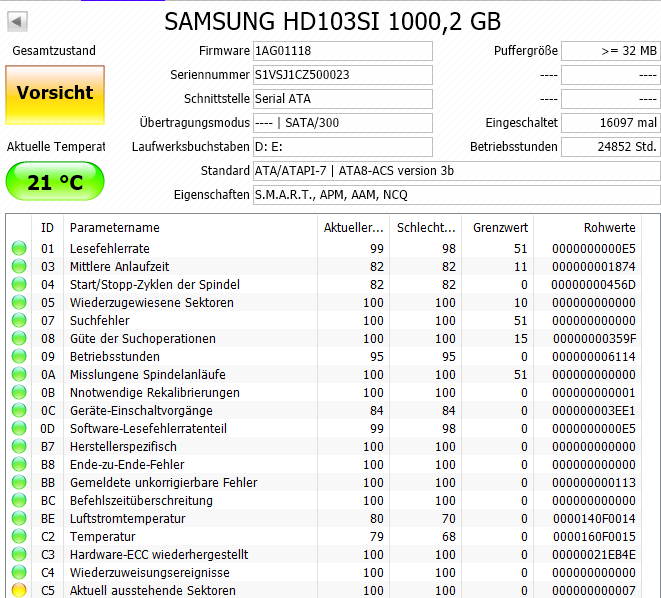Select raw value 00000021EB4E
Image resolution: width=661 pixels, height=598 pixels.
[x=594, y=555]
